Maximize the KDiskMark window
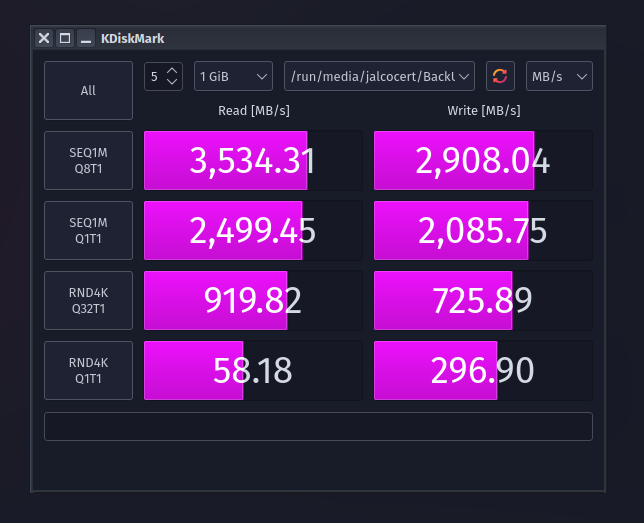Screen dimensions: 644x523 [65, 38]
